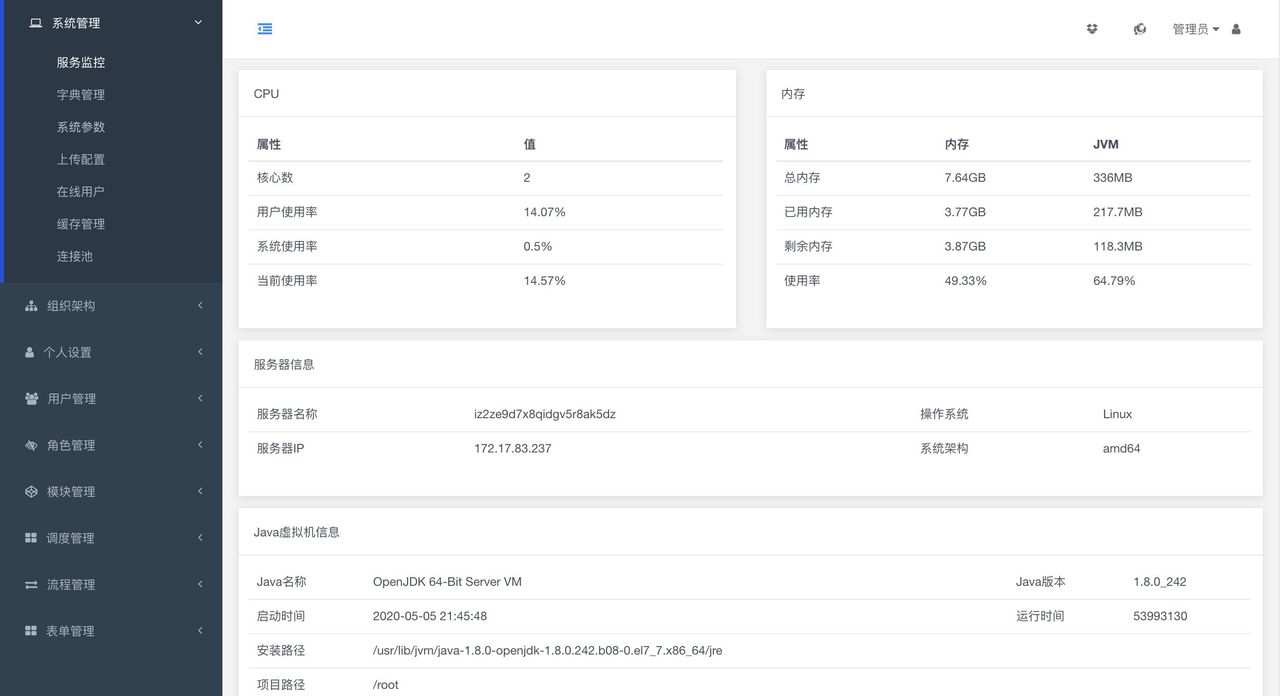Select the 组织架构 menu label
Viewport: 1280px width, 696px height.
71,306
